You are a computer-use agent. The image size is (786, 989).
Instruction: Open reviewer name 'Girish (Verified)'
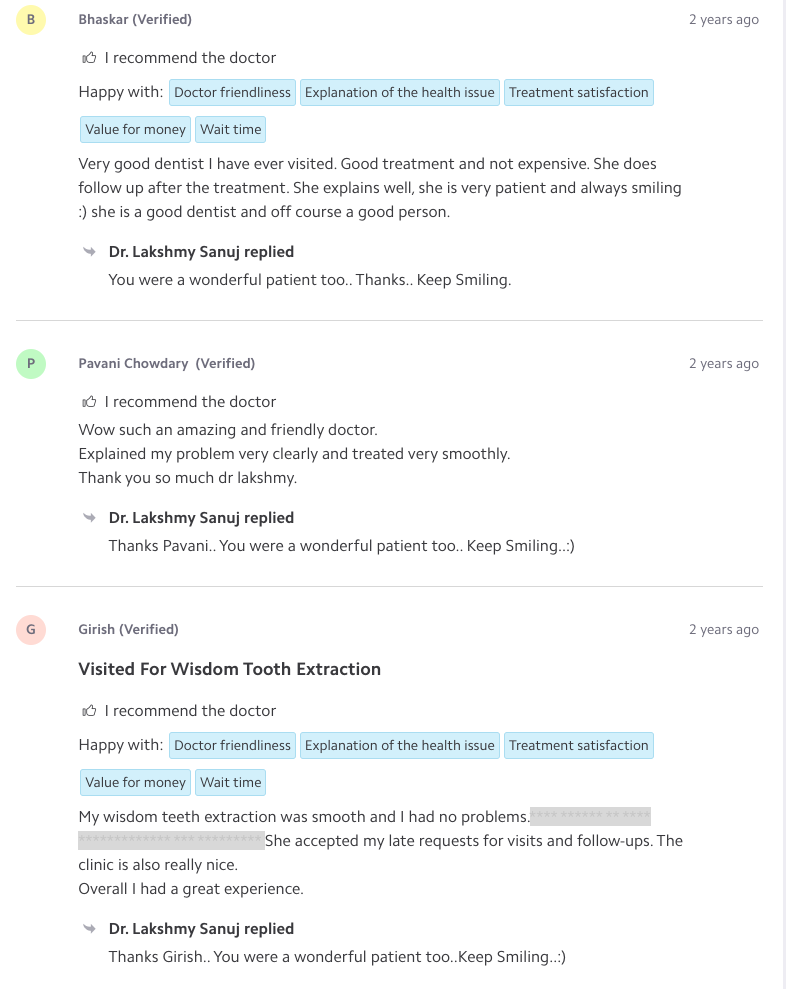tap(128, 630)
